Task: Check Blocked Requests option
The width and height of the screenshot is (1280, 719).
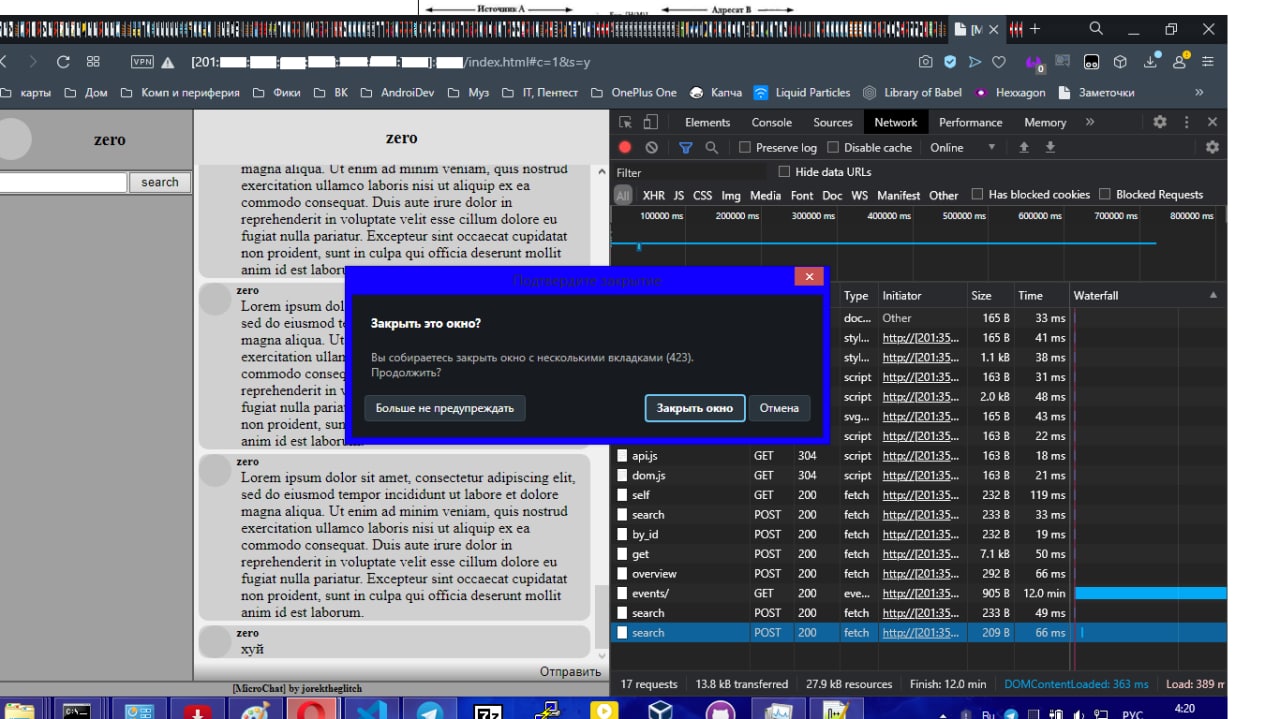Action: click(x=1105, y=194)
